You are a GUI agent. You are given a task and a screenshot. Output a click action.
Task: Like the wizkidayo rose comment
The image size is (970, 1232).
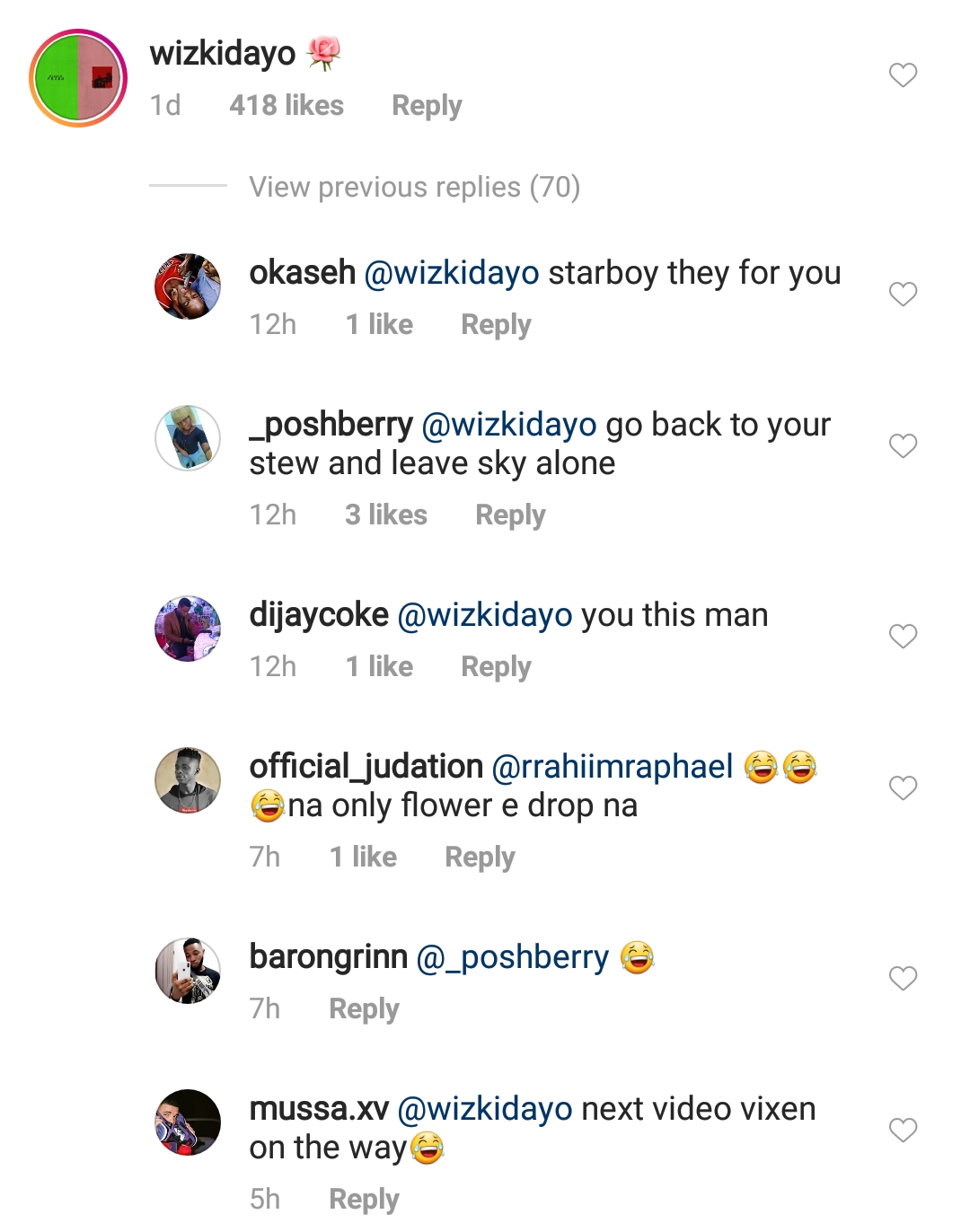903,75
